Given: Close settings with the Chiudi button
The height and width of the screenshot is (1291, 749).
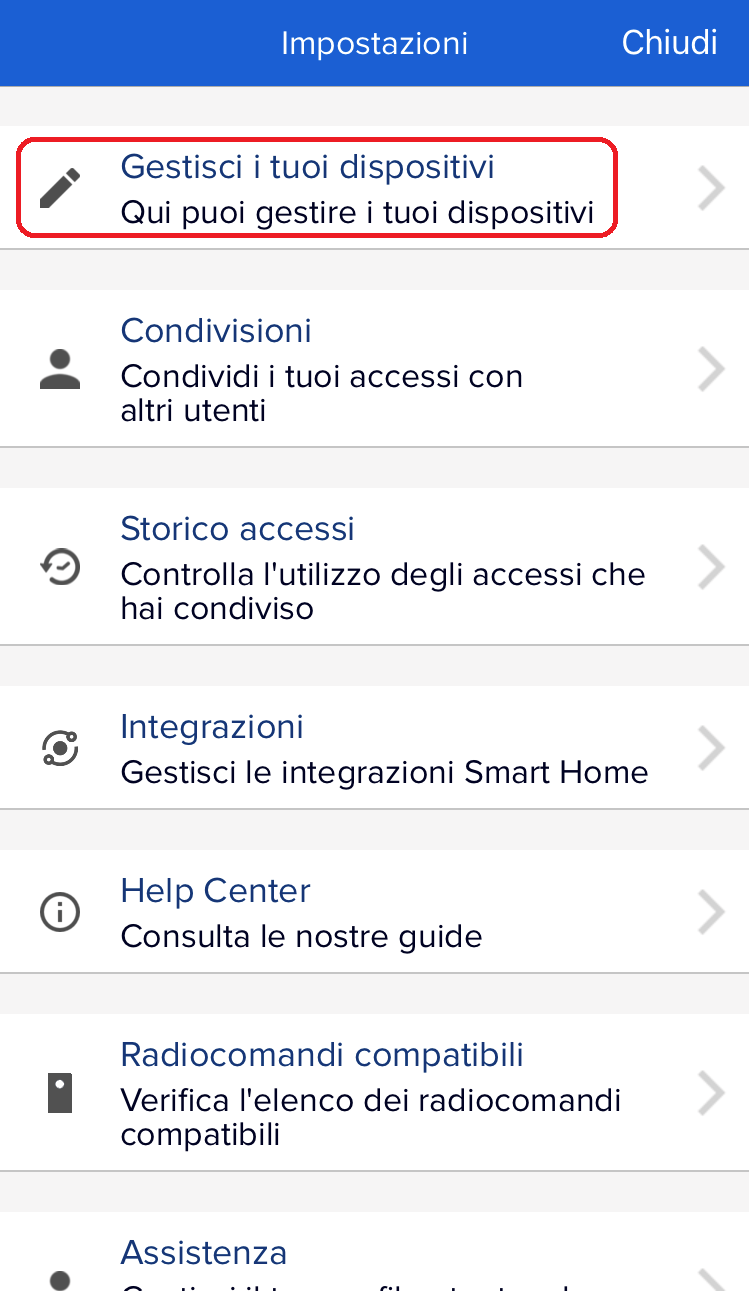Looking at the screenshot, I should pos(669,43).
